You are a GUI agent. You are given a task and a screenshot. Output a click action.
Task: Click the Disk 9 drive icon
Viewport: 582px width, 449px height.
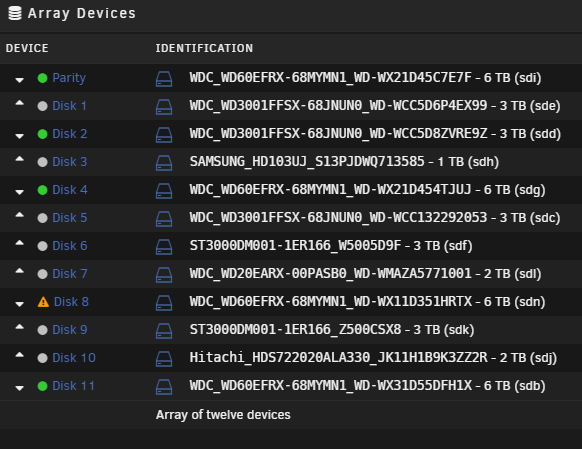click(164, 331)
